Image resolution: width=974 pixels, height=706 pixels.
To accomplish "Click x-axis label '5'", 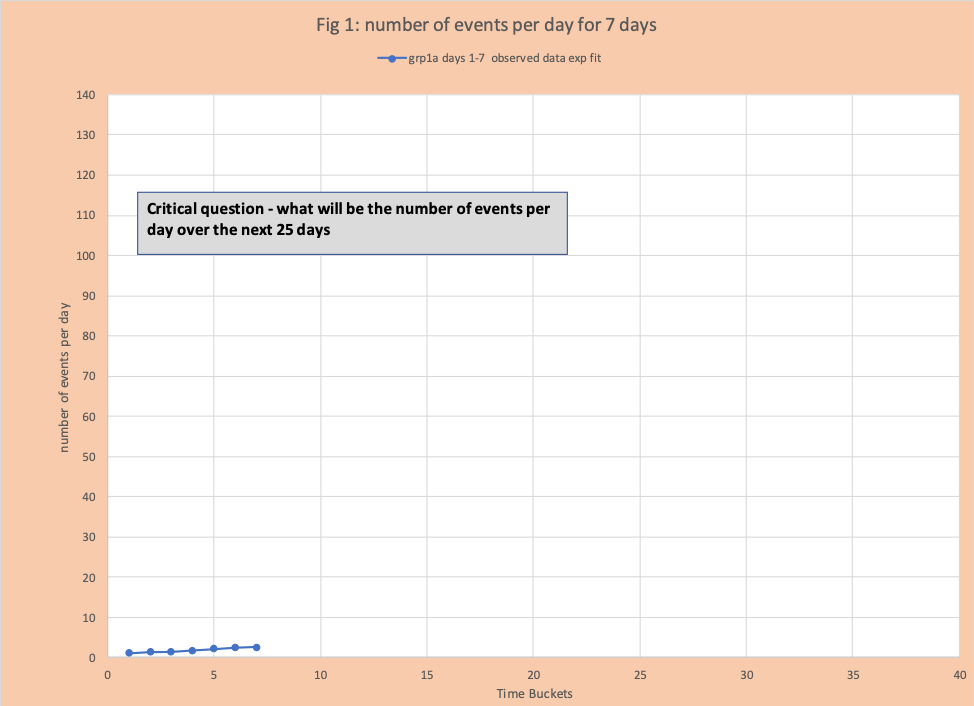I will pyautogui.click(x=214, y=675).
